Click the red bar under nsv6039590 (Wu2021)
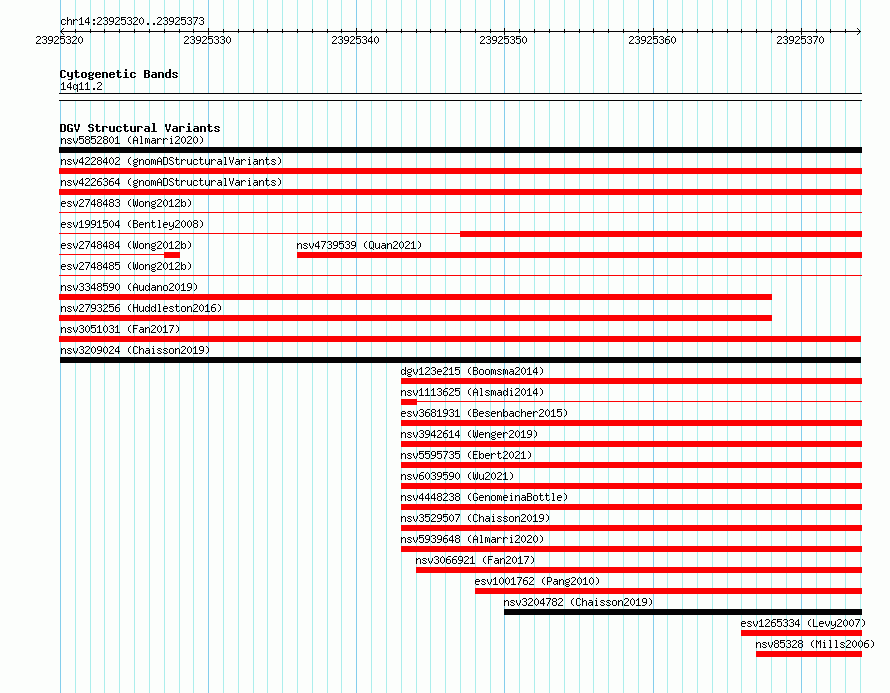The height and width of the screenshot is (693, 890). point(631,486)
